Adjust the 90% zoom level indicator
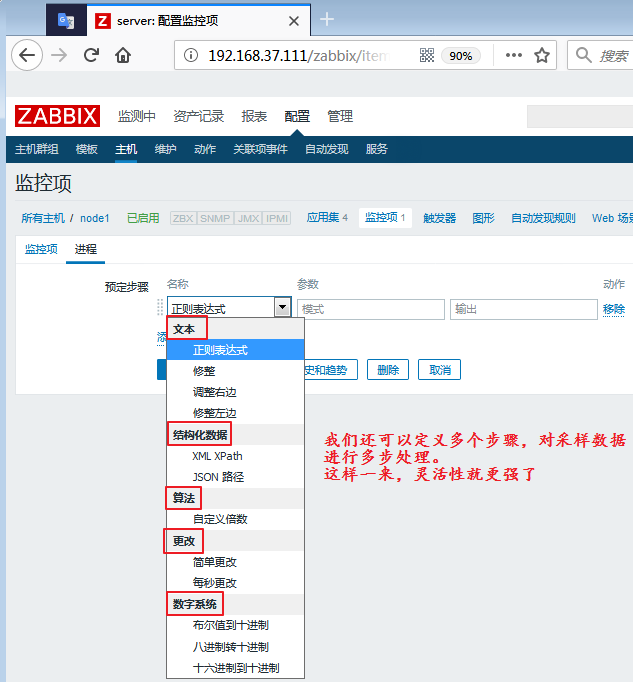Screen dimensions: 633x682 pyautogui.click(x=460, y=56)
